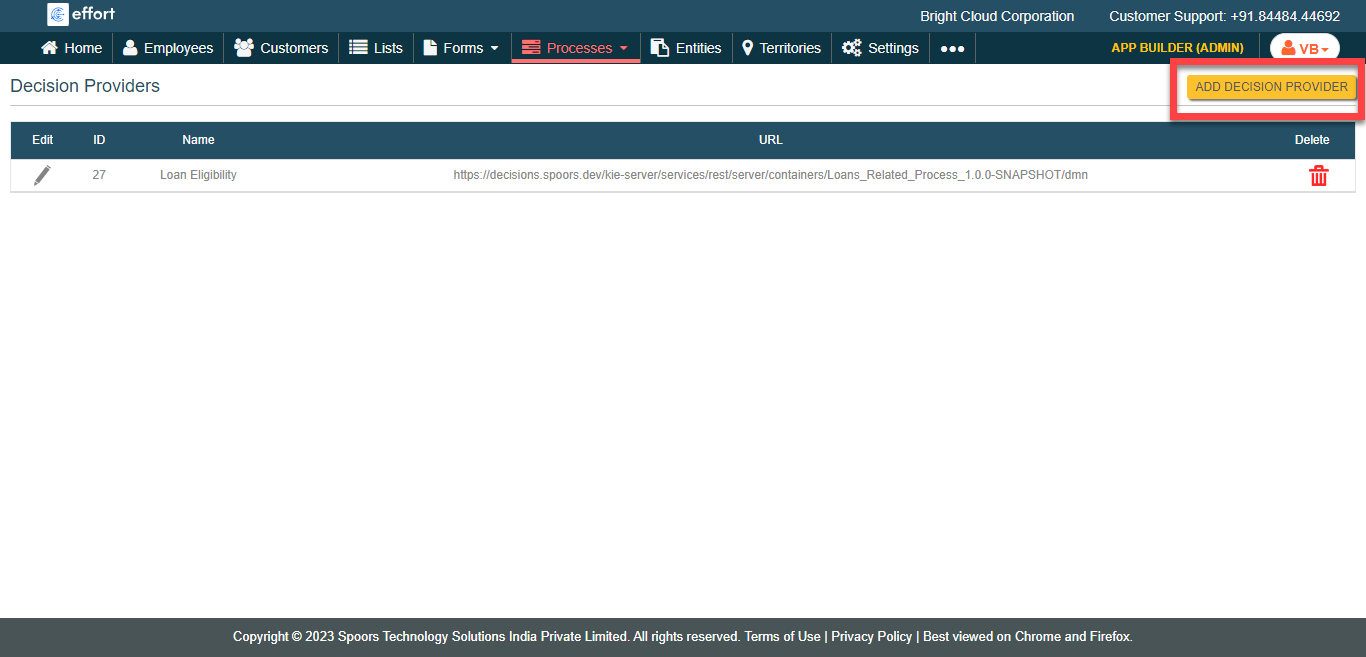
Task: Open the Customers menu item
Action: pyautogui.click(x=281, y=48)
